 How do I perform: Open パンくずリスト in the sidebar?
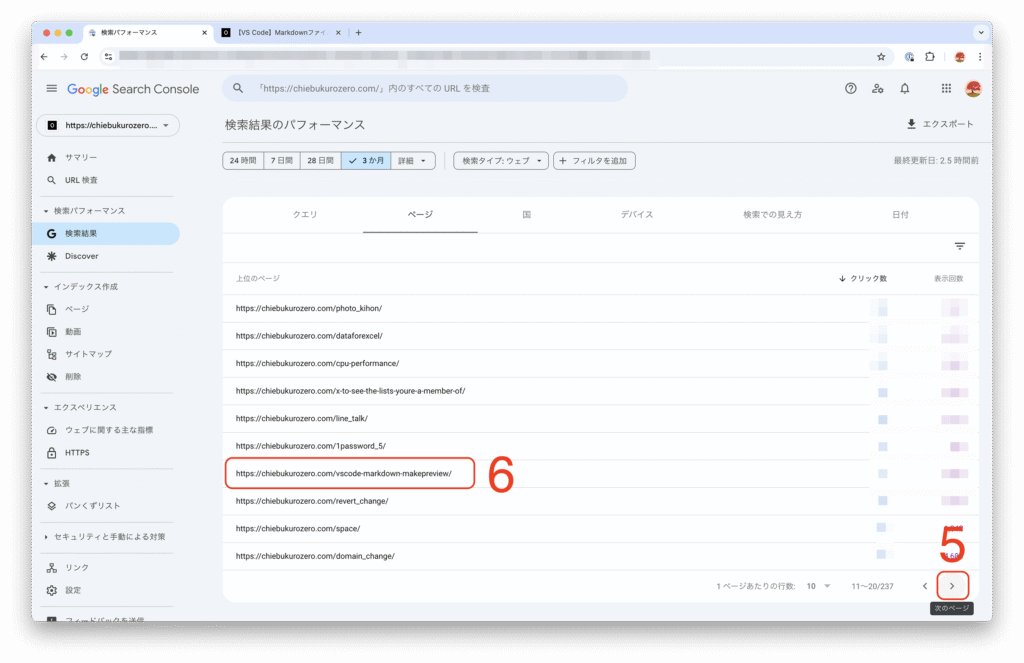pyautogui.click(x=108, y=506)
